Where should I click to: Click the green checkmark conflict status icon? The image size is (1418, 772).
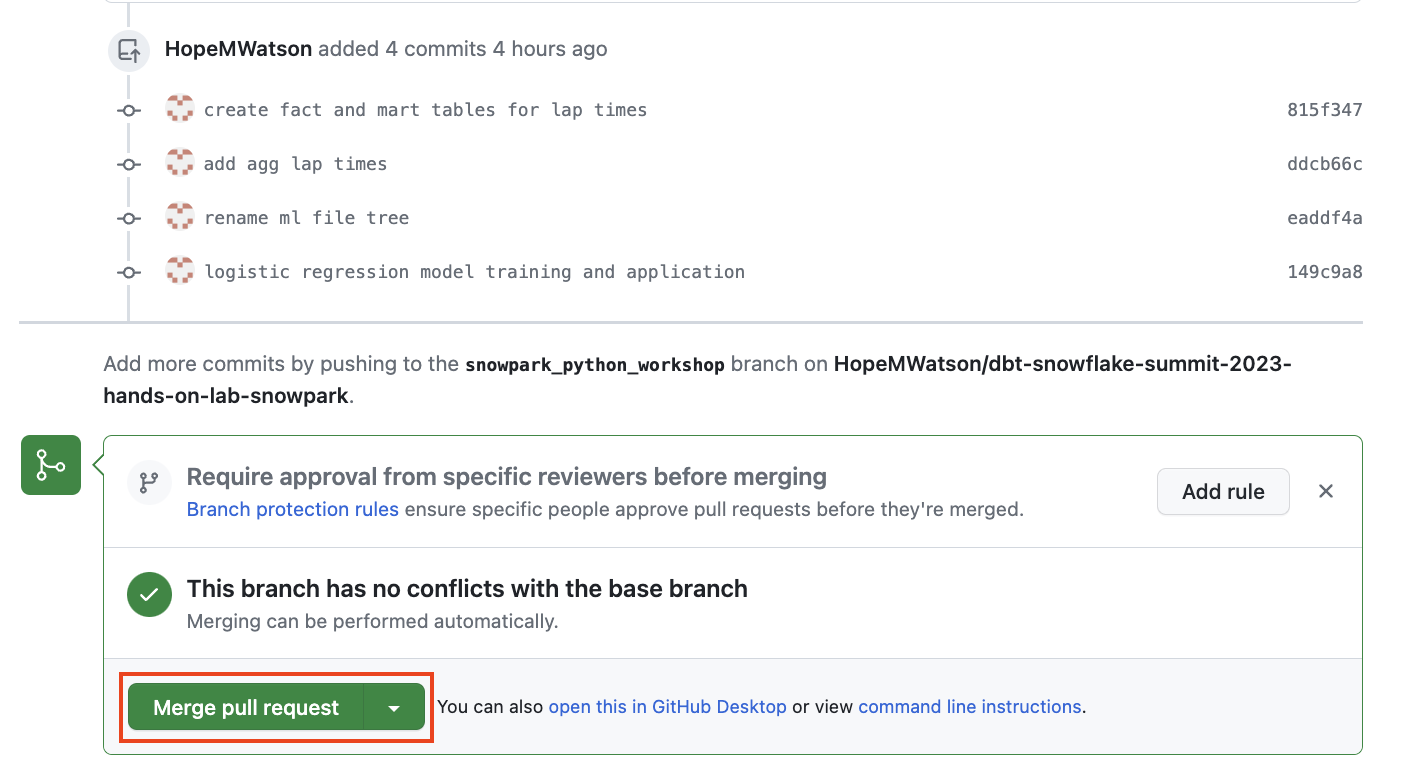[x=149, y=594]
